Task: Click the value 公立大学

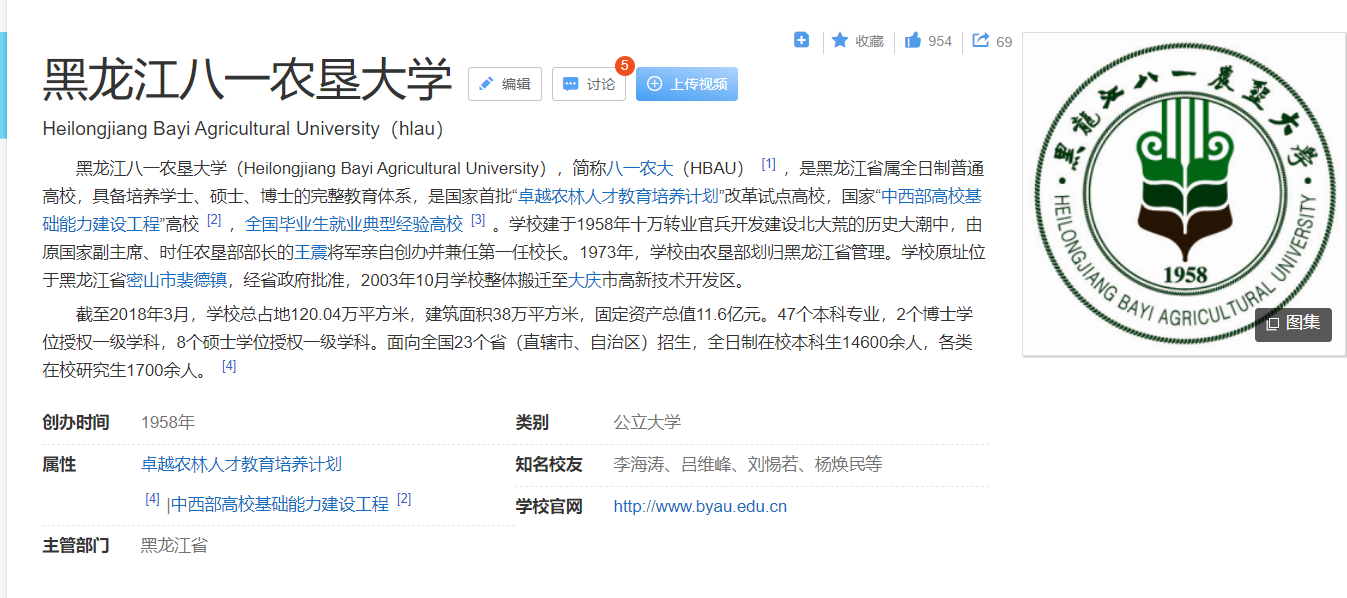Action: [x=647, y=422]
